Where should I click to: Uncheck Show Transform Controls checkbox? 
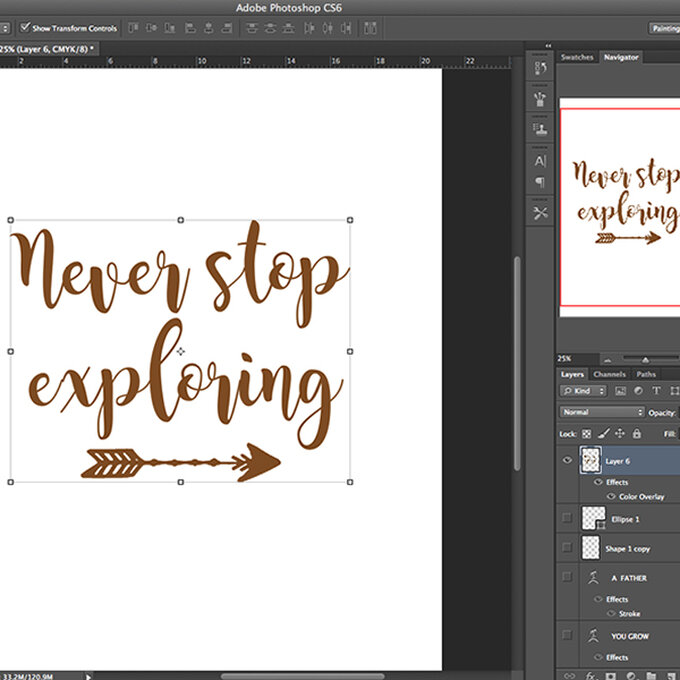coord(25,28)
